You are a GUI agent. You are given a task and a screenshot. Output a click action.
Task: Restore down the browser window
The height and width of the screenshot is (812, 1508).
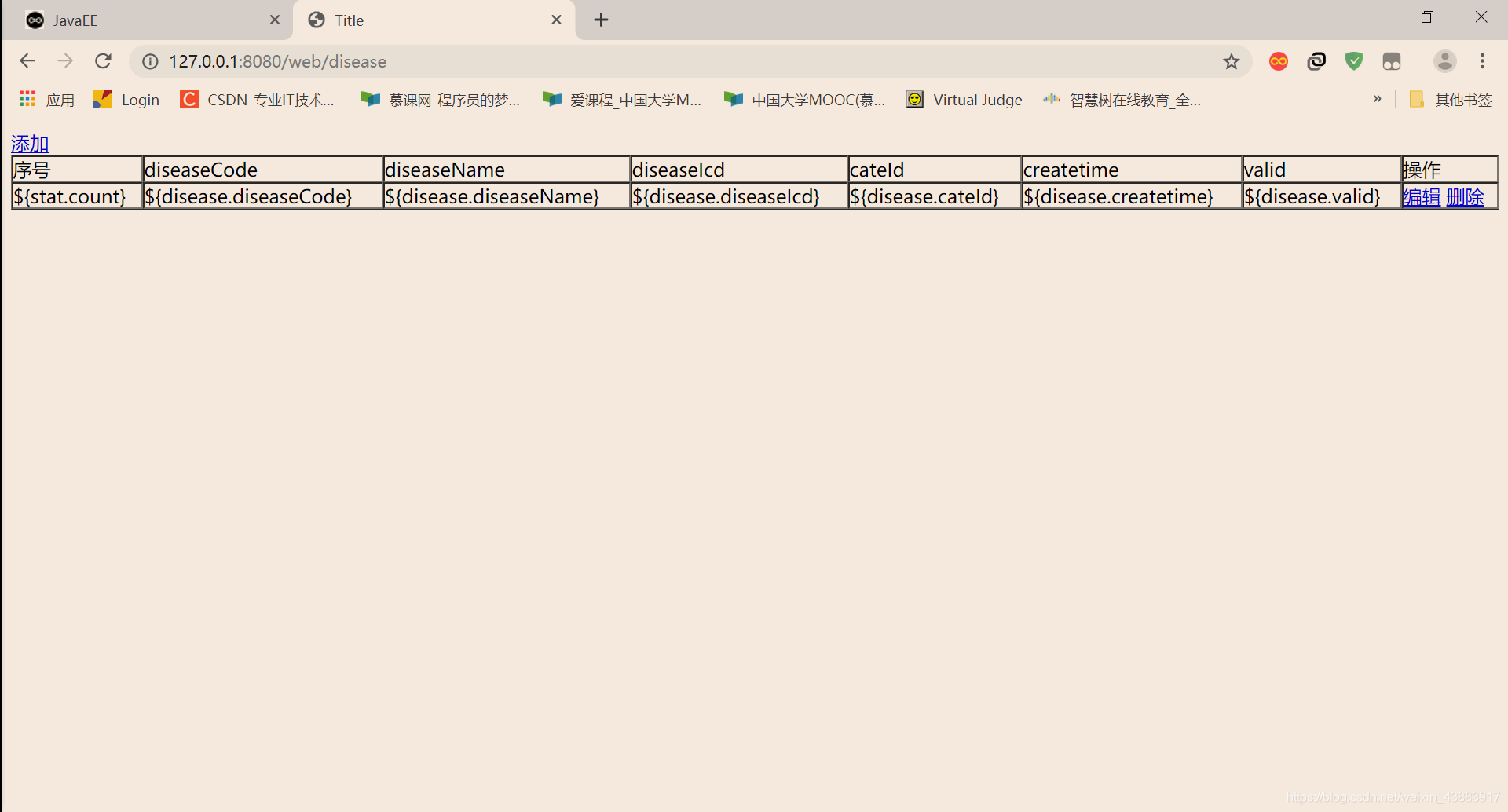coord(1427,16)
